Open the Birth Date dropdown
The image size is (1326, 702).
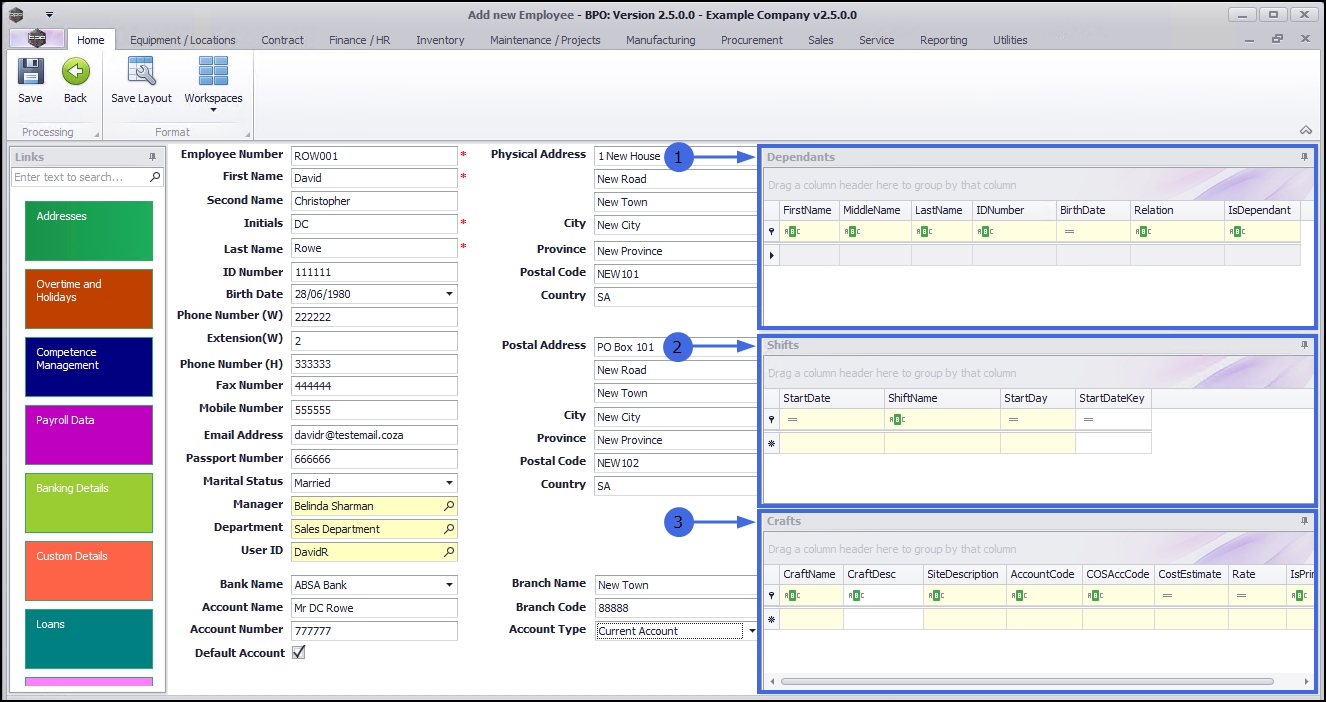tap(449, 294)
